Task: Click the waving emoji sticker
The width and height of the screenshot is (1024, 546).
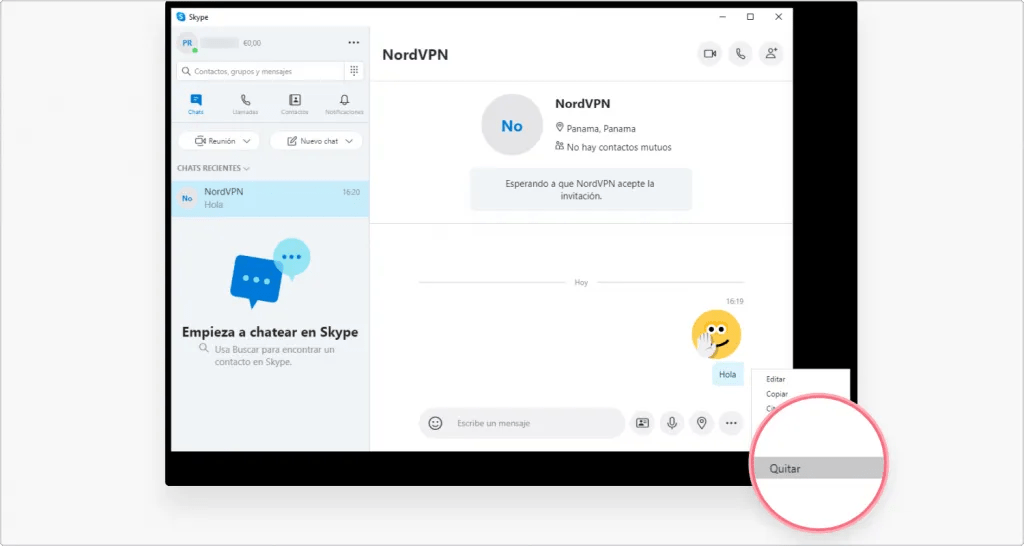Action: click(x=716, y=334)
